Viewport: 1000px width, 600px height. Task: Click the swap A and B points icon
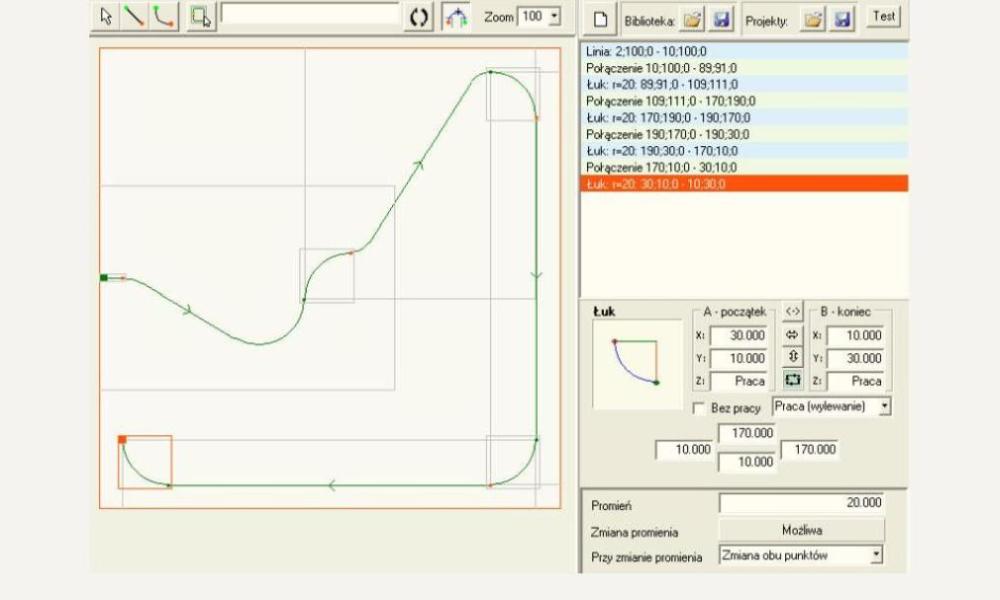793,311
